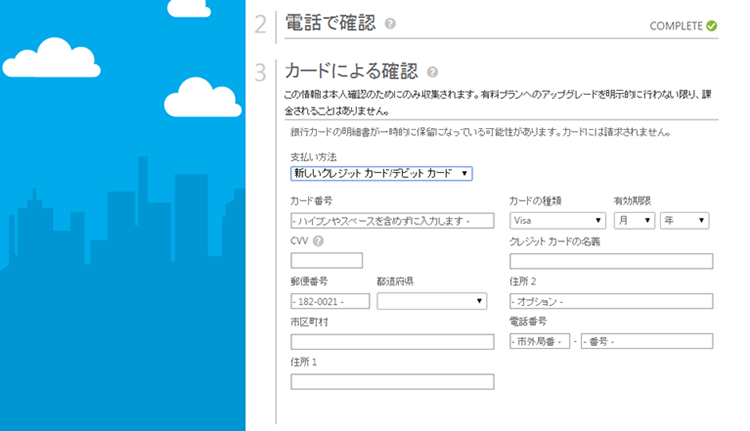Click the 番号 phone number field

point(646,342)
